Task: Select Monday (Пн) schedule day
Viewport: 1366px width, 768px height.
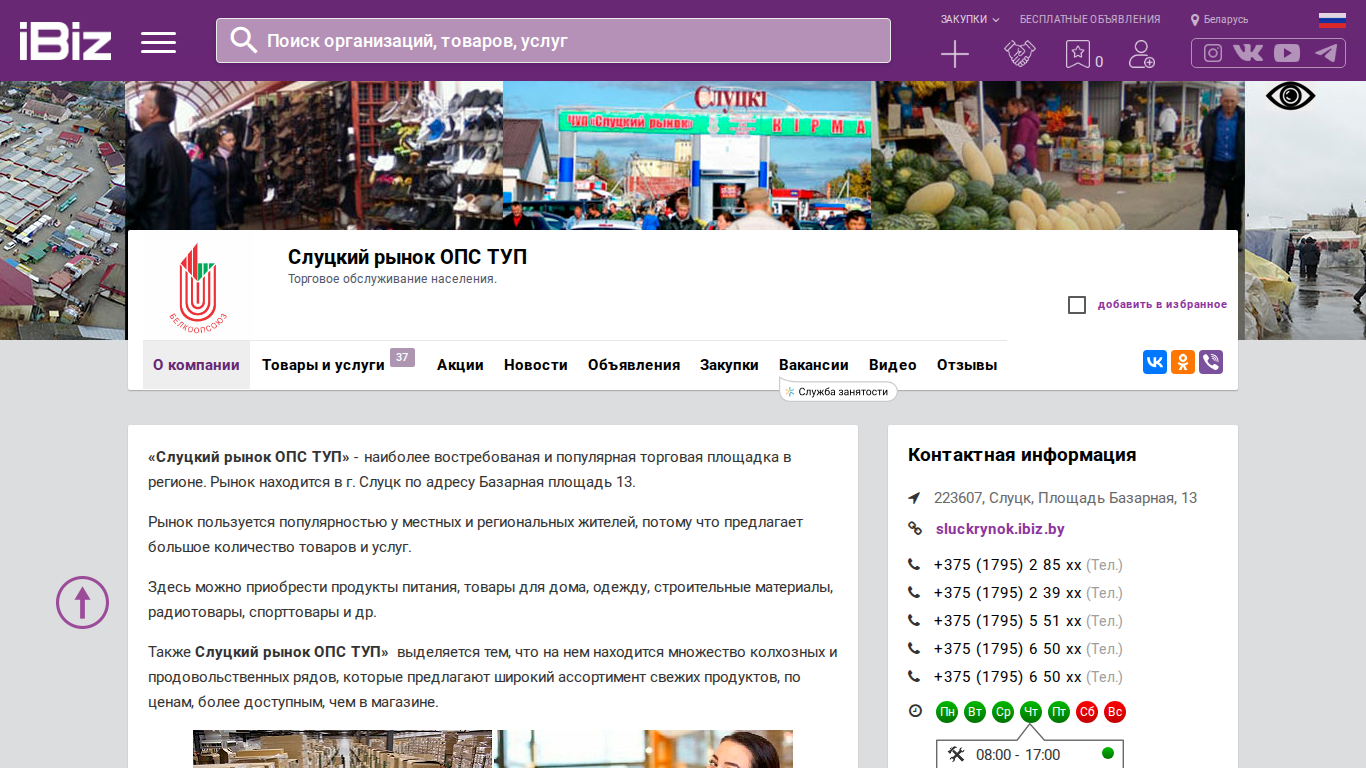Action: 947,712
